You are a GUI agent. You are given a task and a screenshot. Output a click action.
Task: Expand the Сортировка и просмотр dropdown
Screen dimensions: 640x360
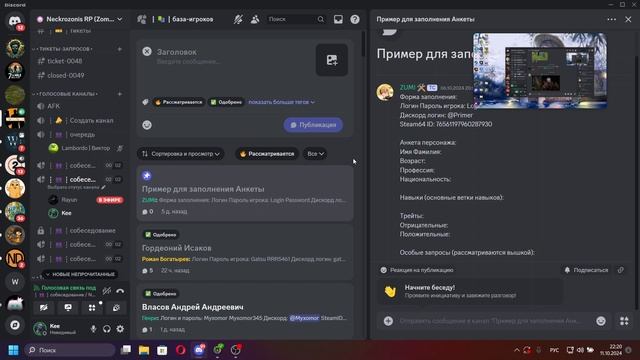pyautogui.click(x=180, y=154)
